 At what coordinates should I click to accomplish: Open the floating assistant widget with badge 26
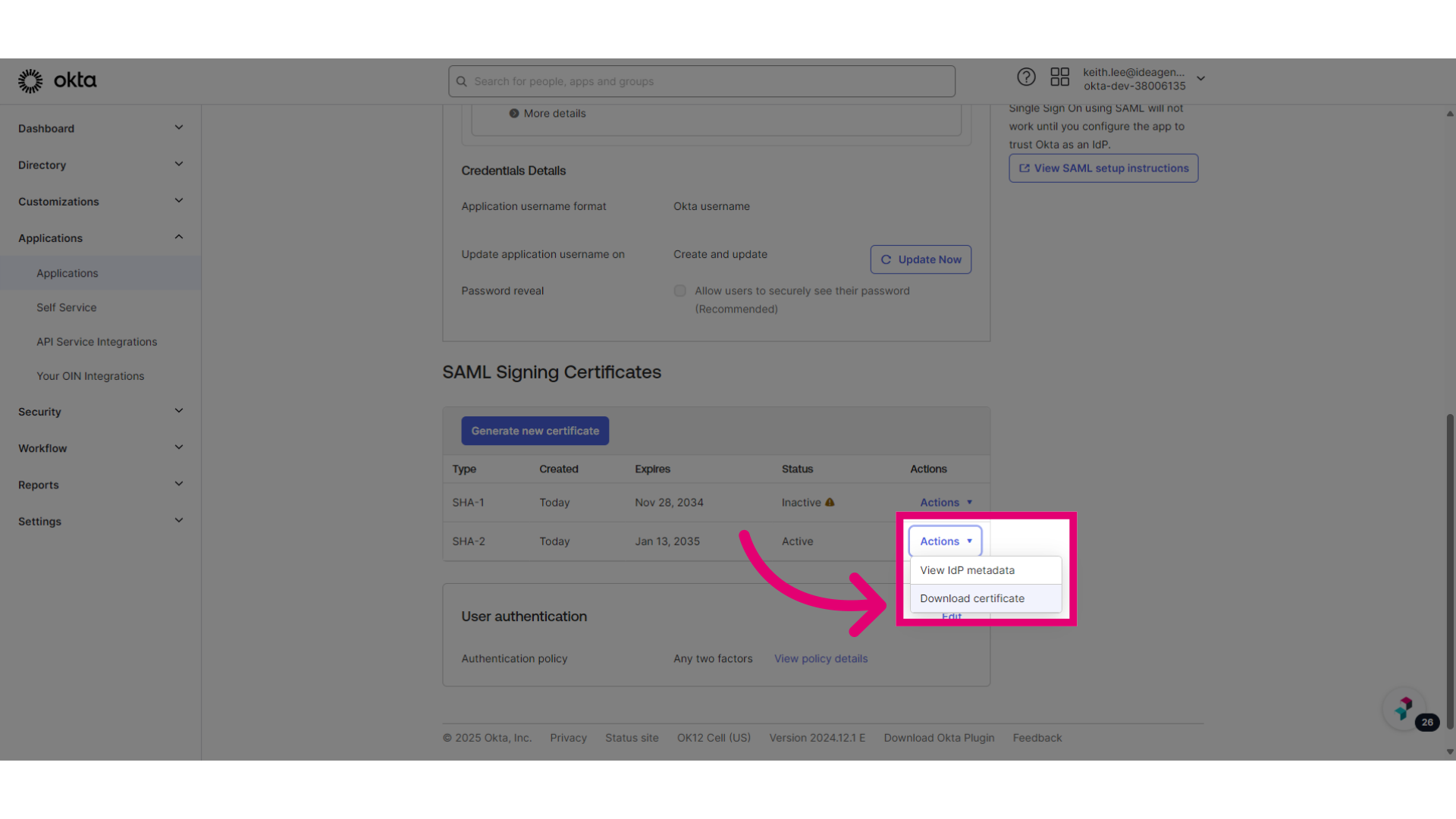click(1405, 710)
